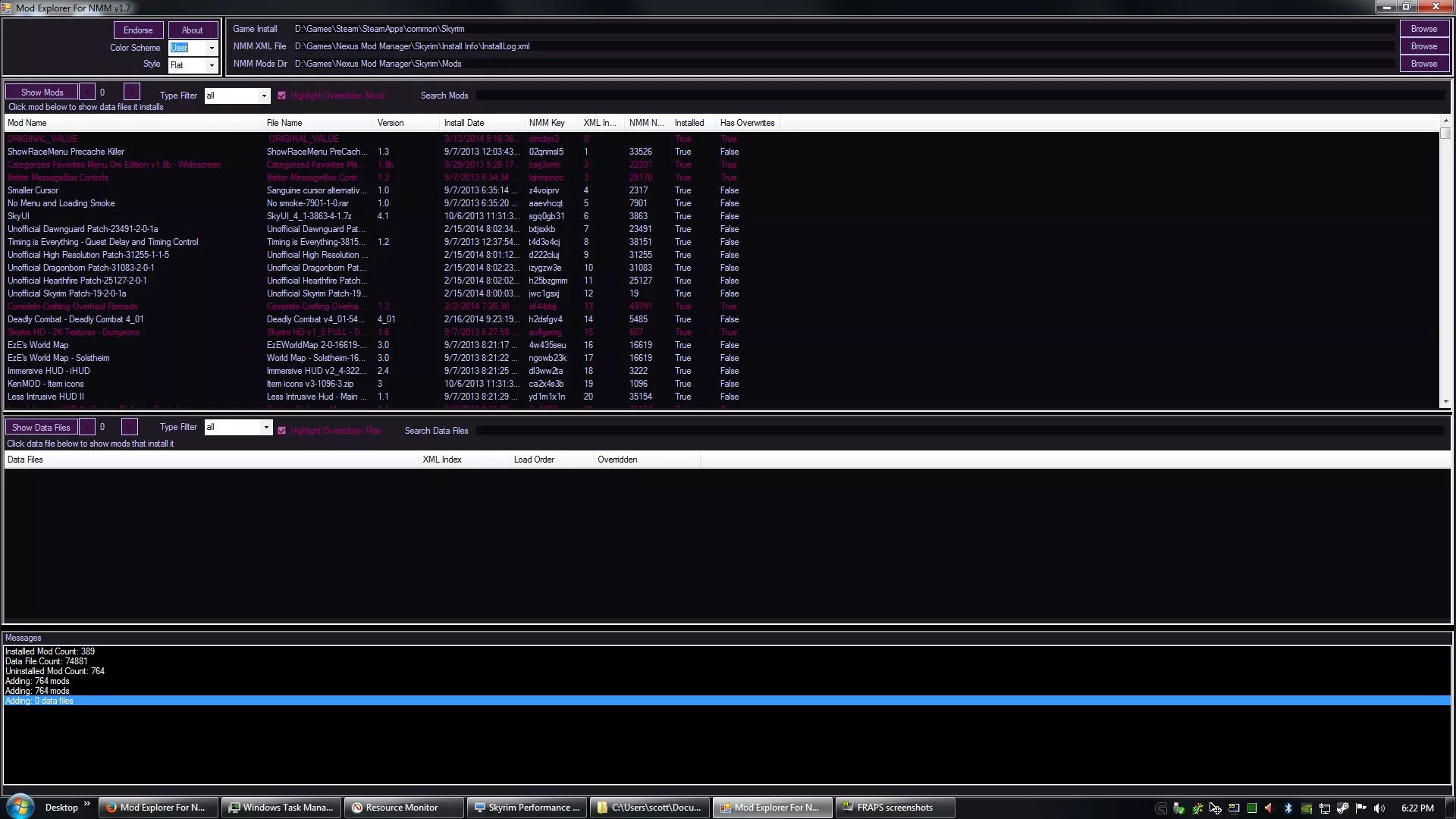Viewport: 1456px width, 819px height.
Task: Click the NMM XML File path field
Action: [843, 46]
